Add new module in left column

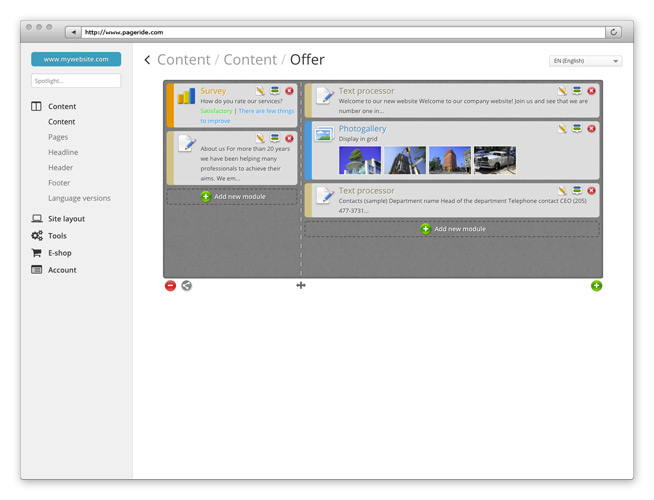pos(232,197)
